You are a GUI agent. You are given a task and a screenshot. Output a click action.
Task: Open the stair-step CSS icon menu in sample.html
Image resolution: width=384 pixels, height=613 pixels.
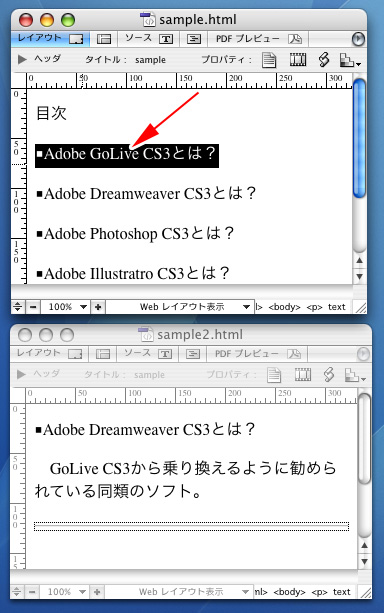coord(350,60)
